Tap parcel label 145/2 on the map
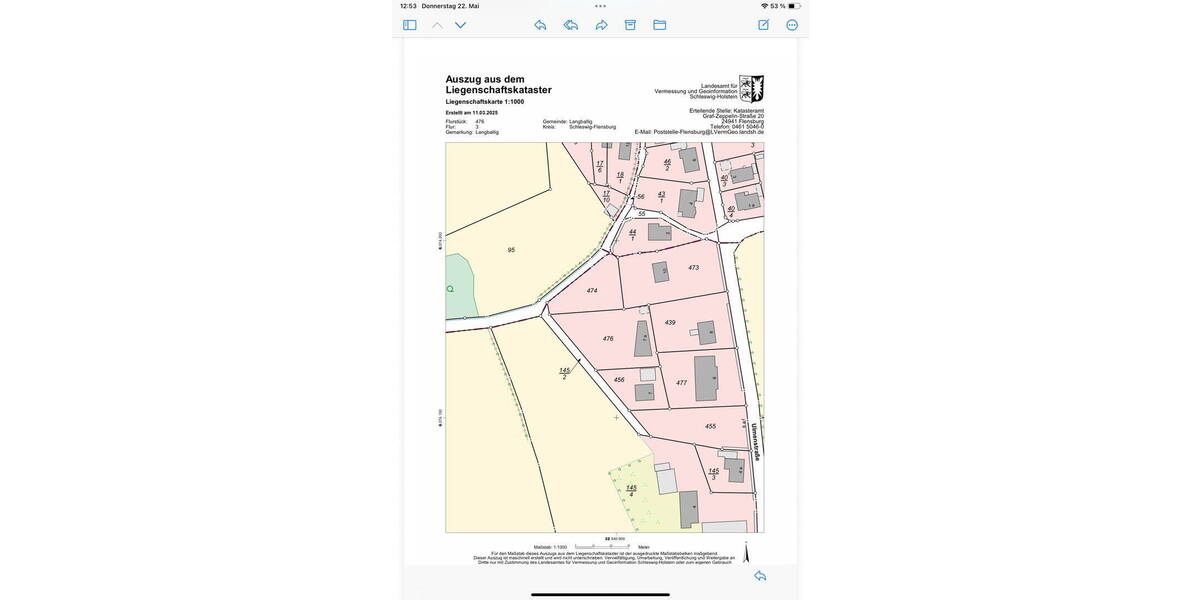This screenshot has width=1200, height=600. 565,373
